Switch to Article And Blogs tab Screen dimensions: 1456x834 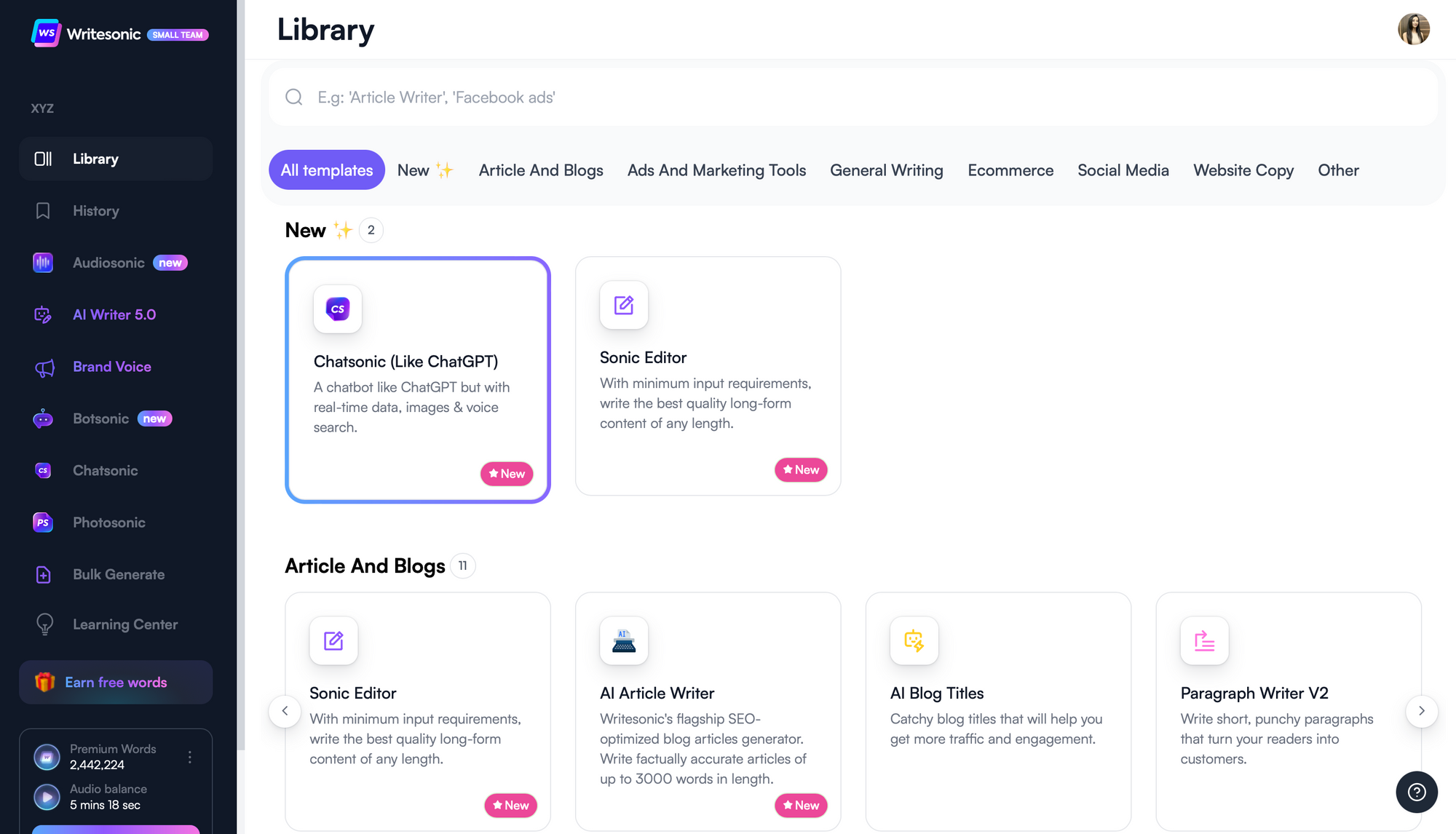click(x=541, y=169)
